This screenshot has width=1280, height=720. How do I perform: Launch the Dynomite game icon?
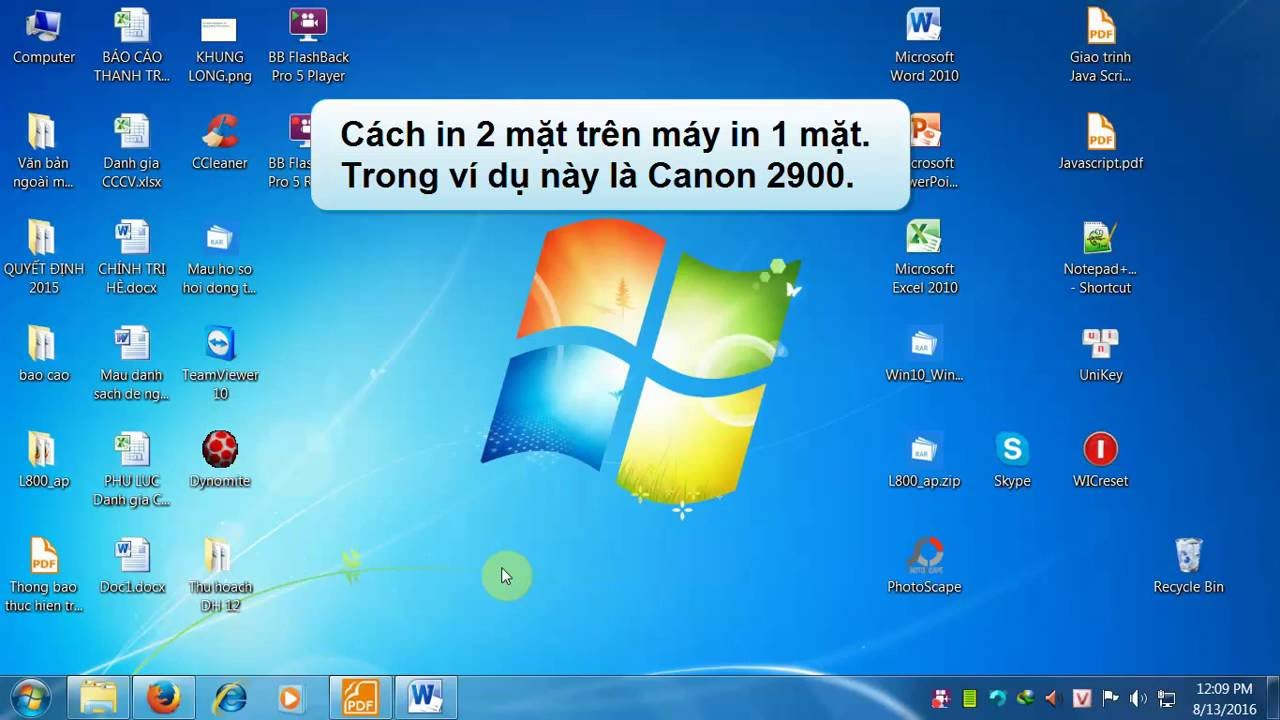[220, 460]
